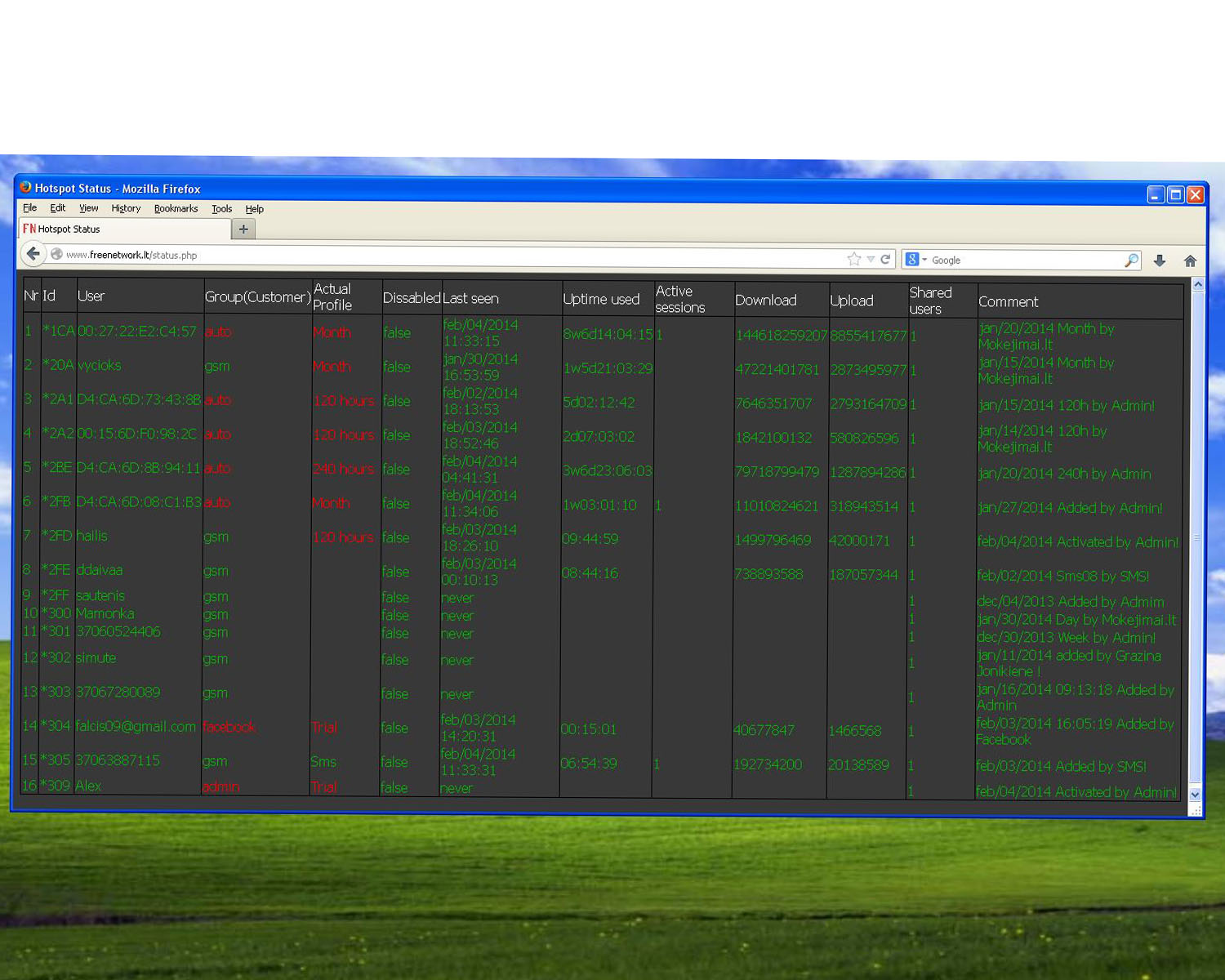The width and height of the screenshot is (1225, 980).
Task: Open the Edit menu
Action: coord(58,208)
